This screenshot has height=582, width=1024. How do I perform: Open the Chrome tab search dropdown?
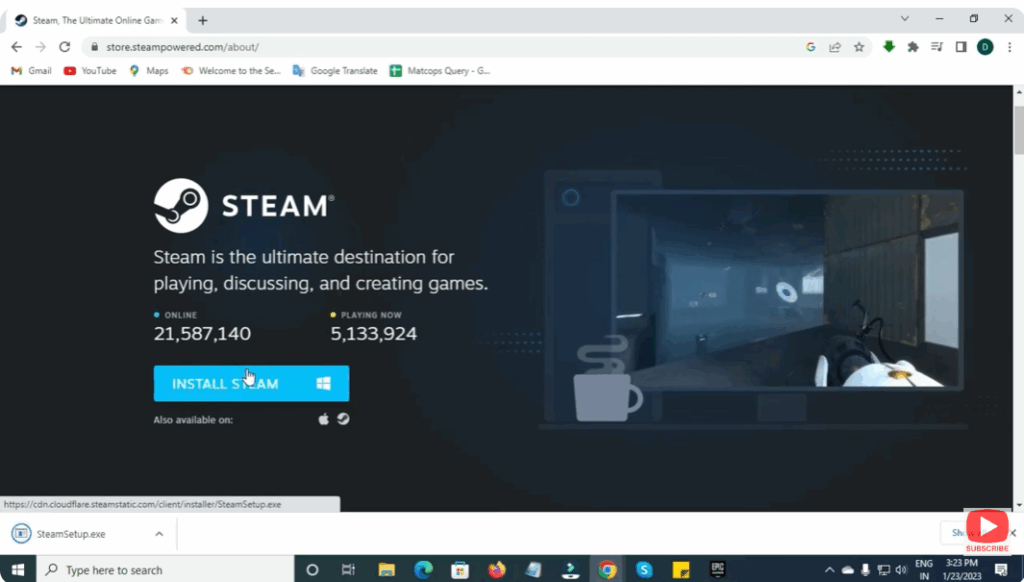[904, 18]
